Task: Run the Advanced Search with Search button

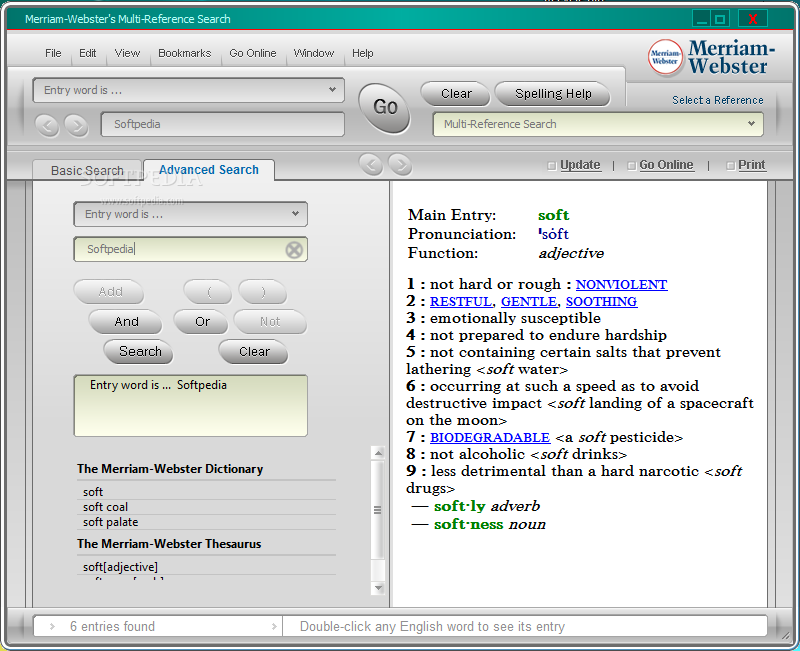Action: (x=139, y=352)
